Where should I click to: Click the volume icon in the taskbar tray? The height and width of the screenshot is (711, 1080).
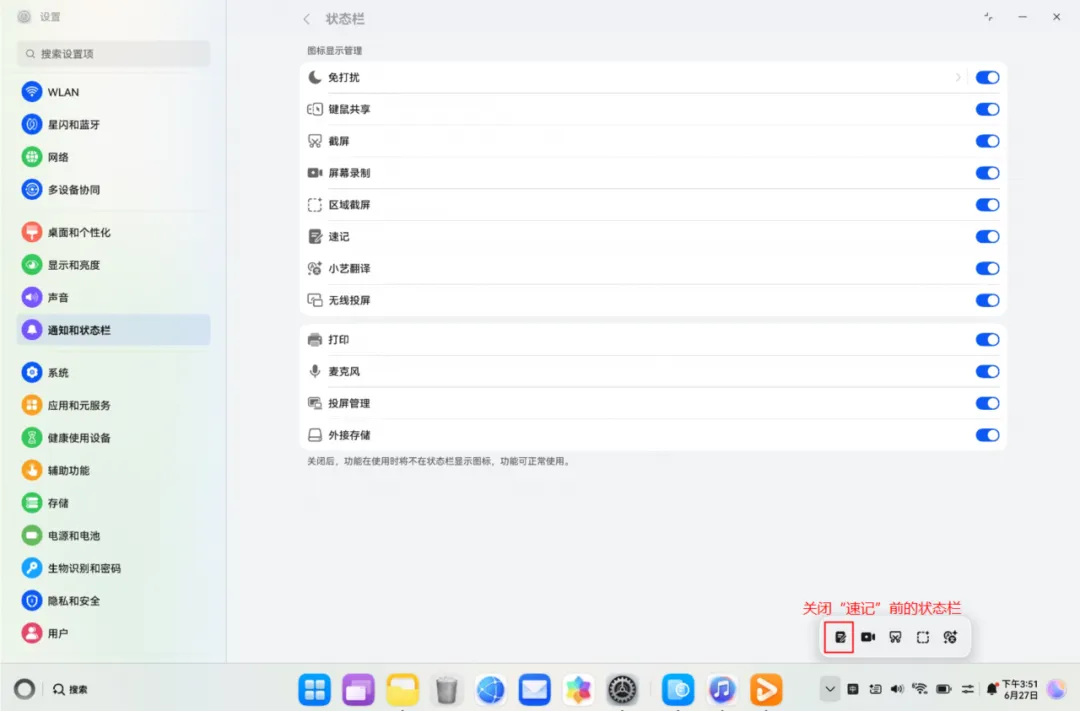click(x=897, y=689)
